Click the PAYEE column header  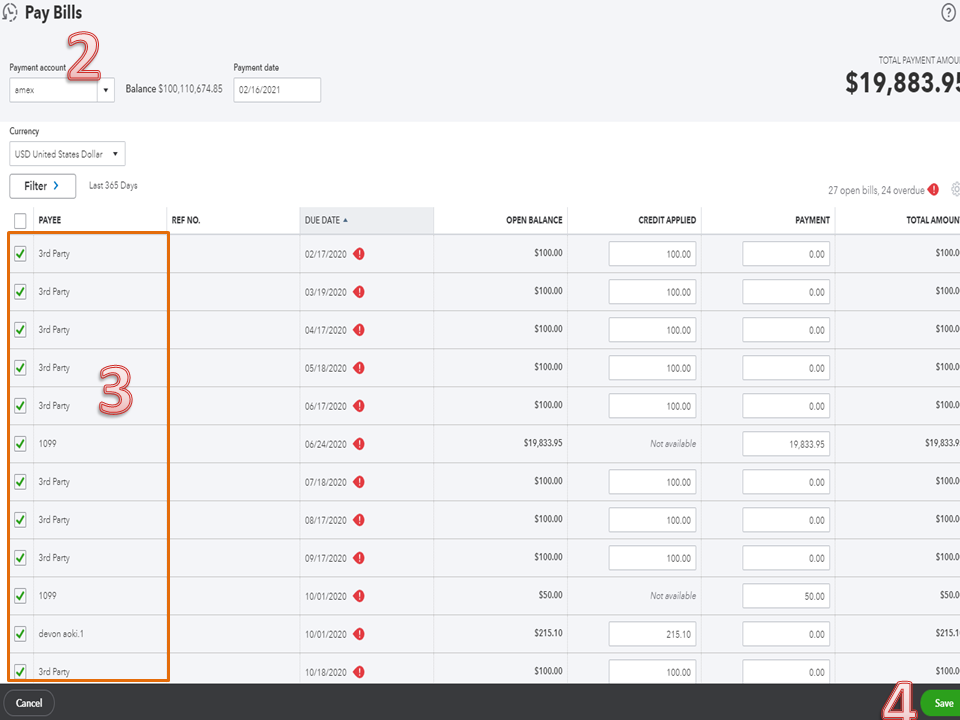pyautogui.click(x=50, y=220)
